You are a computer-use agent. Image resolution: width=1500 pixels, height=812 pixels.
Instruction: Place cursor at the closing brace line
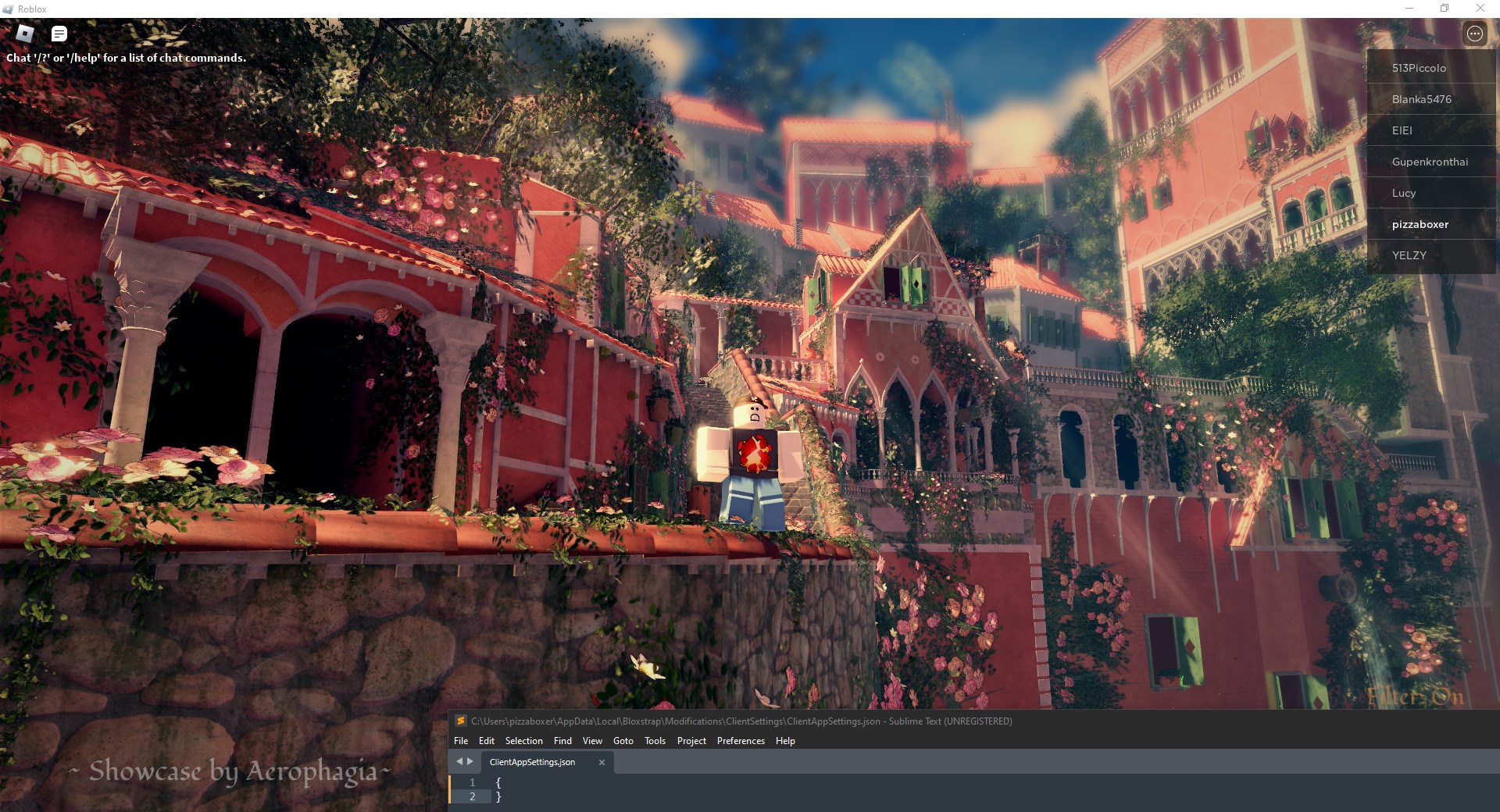coord(498,797)
